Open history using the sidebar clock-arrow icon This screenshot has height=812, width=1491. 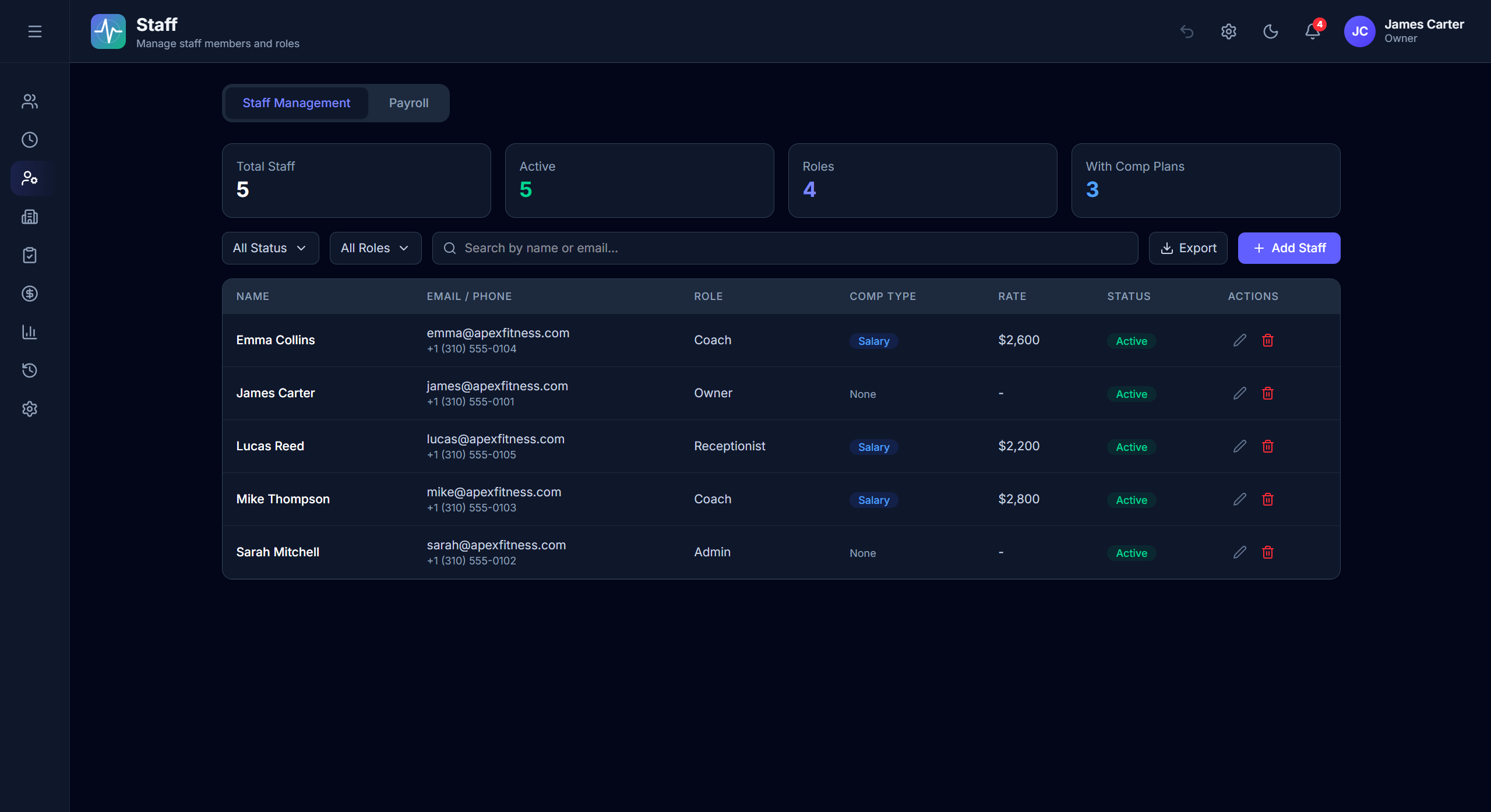(29, 370)
